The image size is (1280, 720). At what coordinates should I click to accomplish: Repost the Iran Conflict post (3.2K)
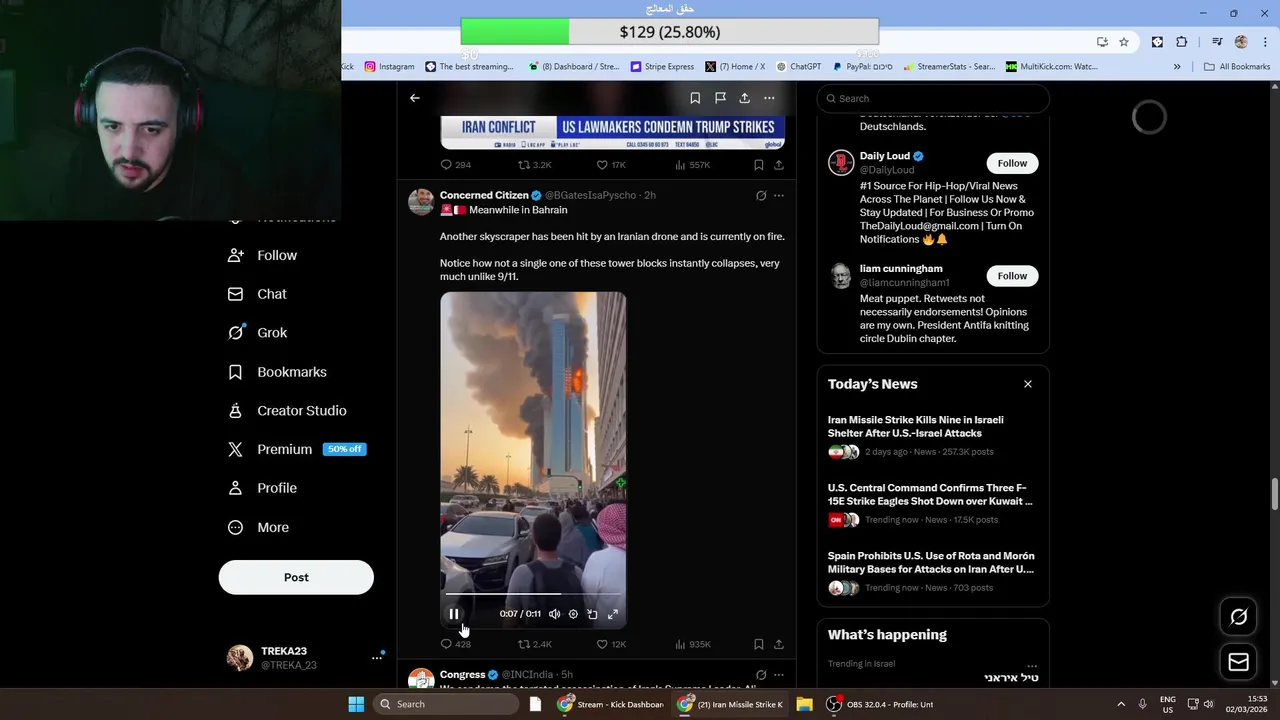534,165
